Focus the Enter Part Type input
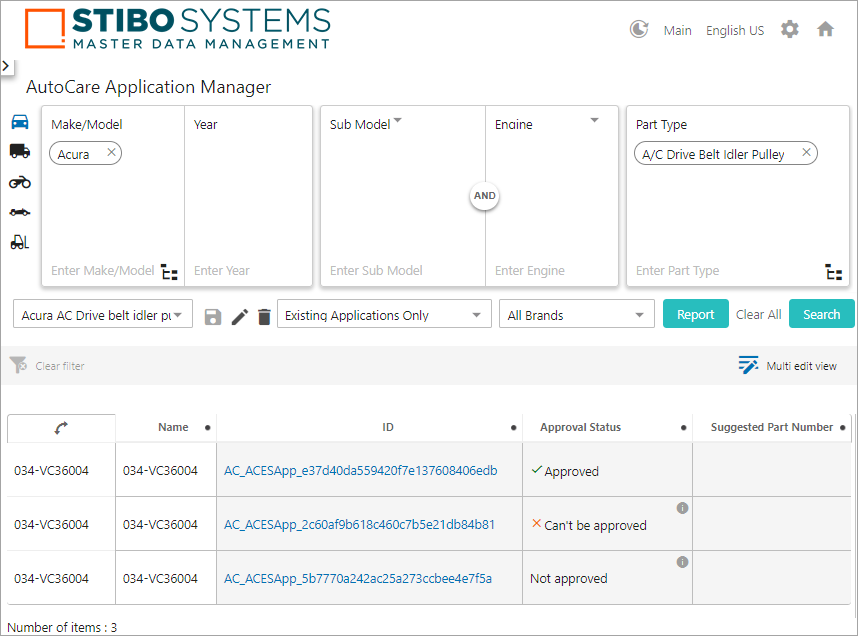The width and height of the screenshot is (858, 636). tap(677, 271)
